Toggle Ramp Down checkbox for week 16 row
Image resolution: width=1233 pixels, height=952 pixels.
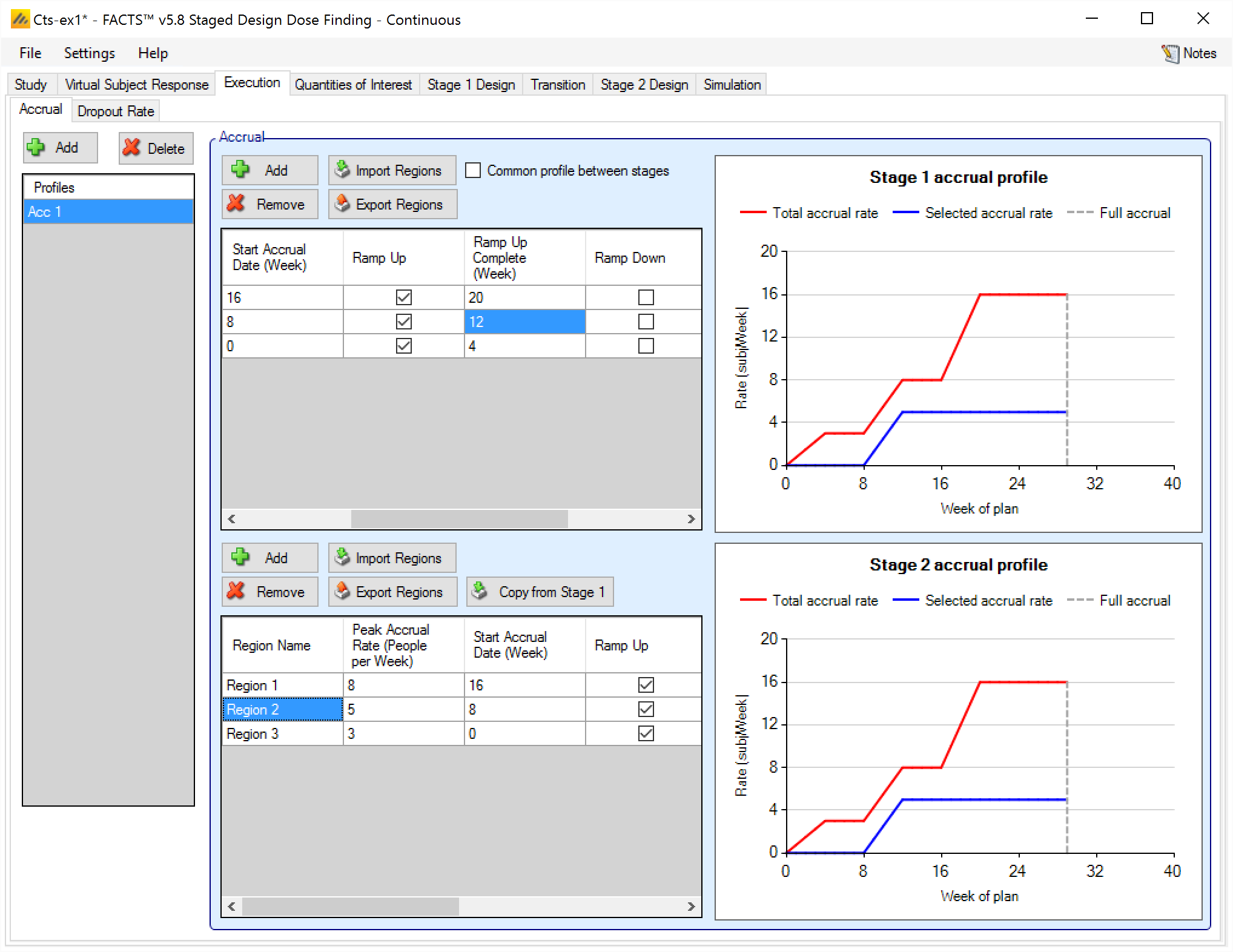point(646,297)
